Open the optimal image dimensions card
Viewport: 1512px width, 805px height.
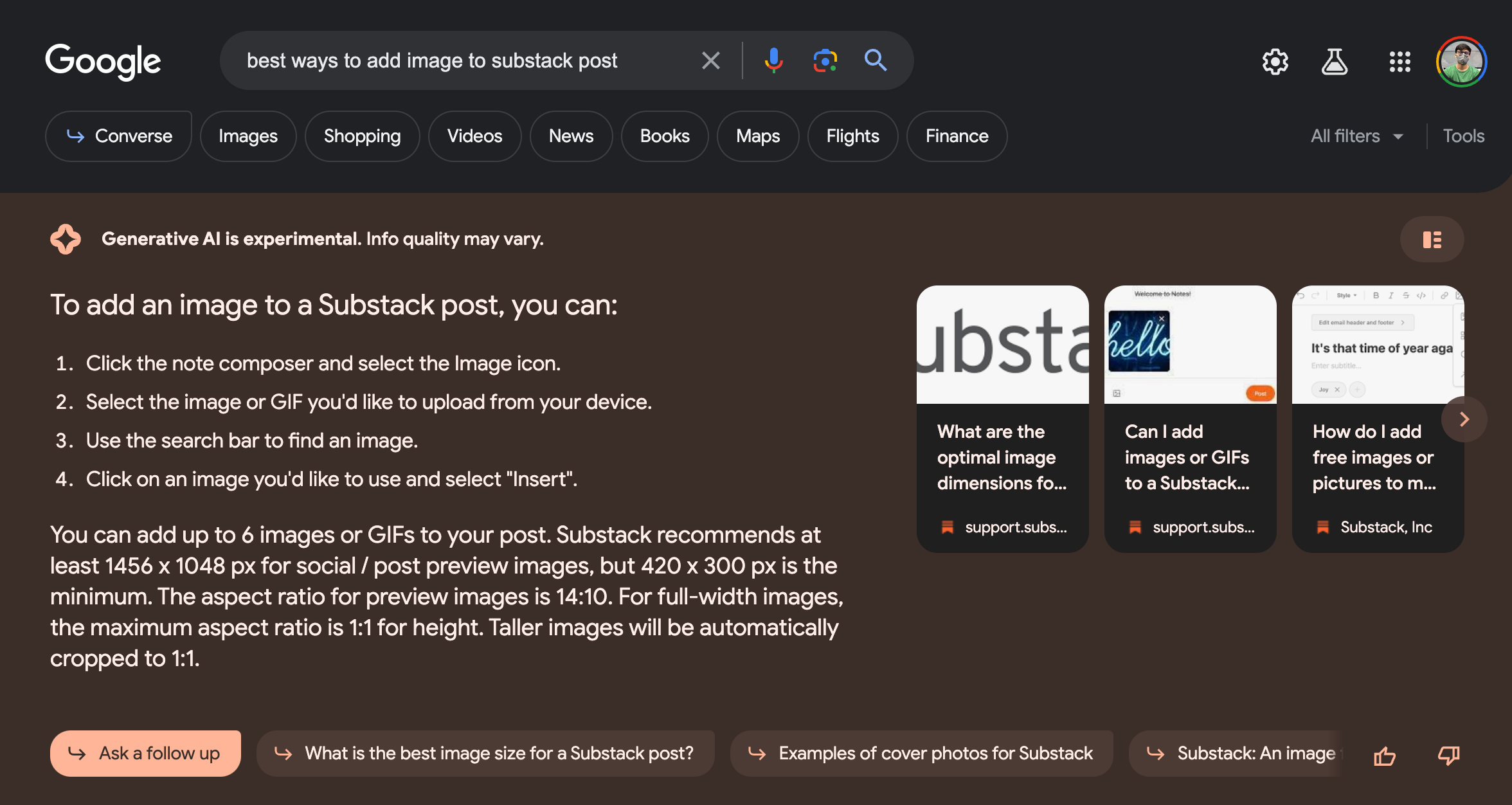[x=1002, y=419]
